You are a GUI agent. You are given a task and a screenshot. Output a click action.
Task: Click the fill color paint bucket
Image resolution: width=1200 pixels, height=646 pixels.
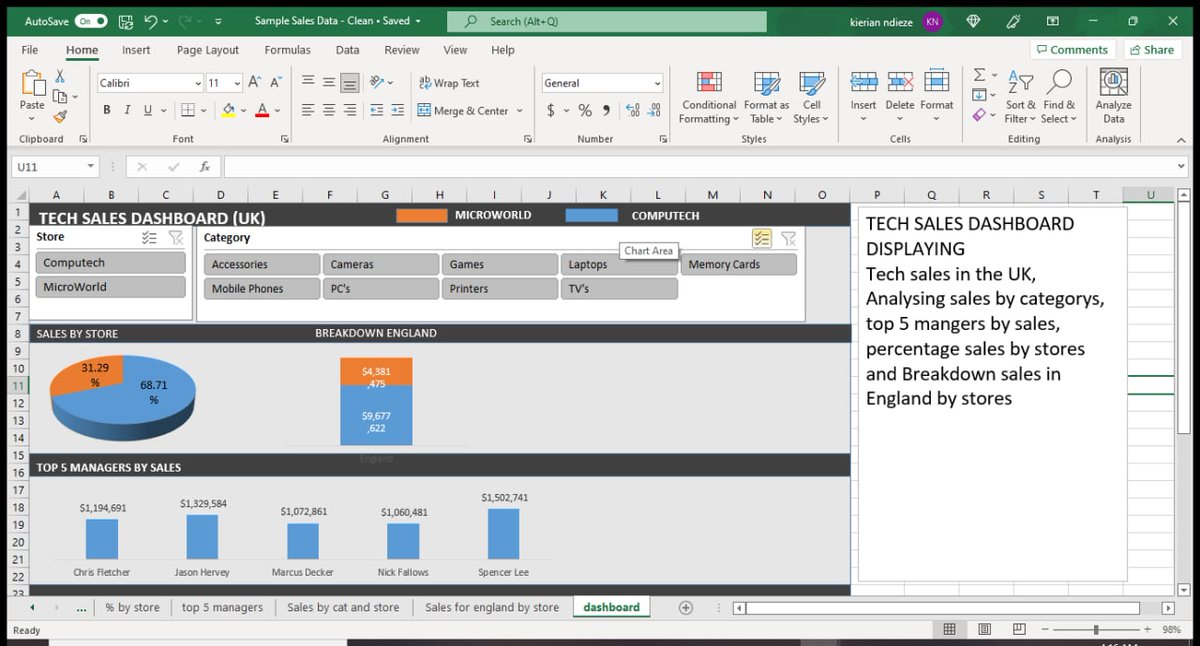[x=228, y=110]
